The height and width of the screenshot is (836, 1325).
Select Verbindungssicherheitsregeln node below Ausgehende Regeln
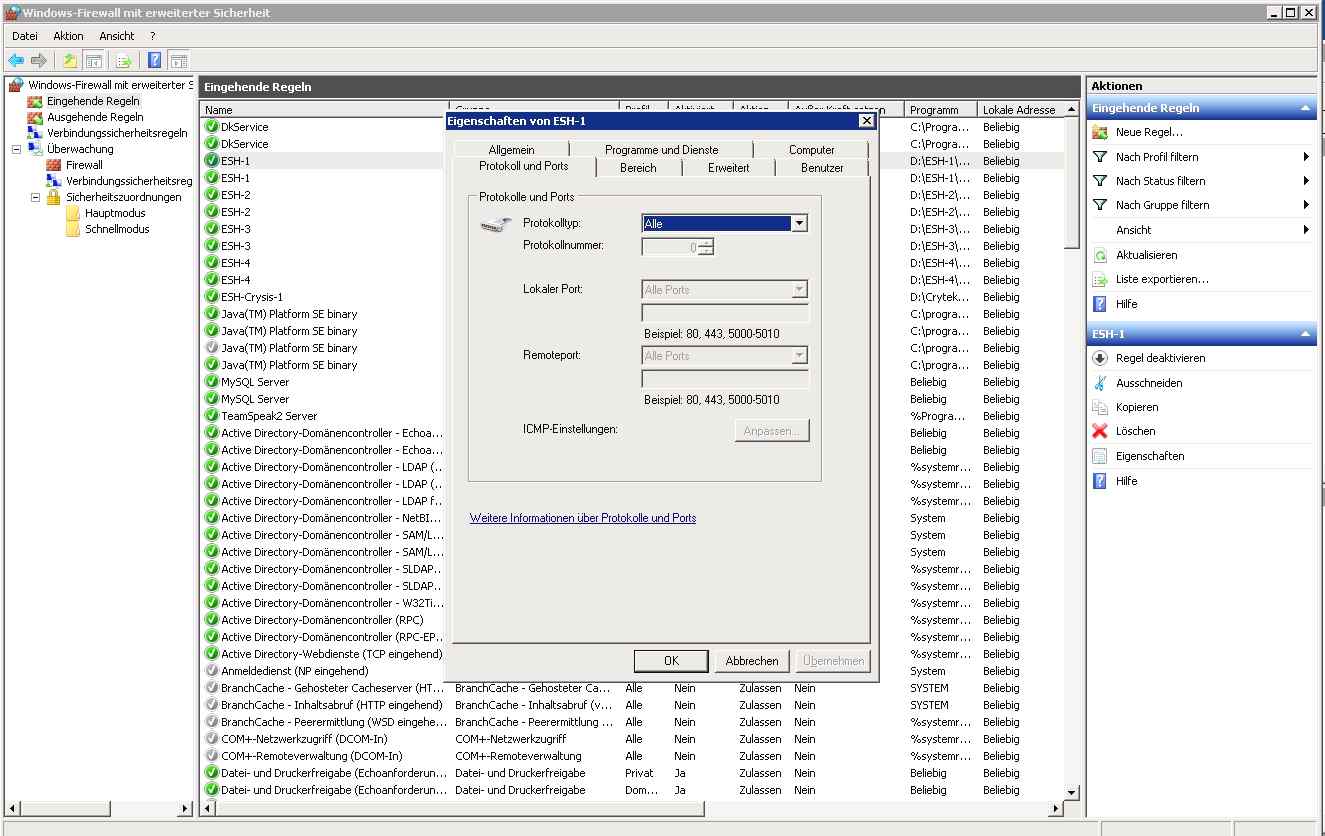pyautogui.click(x=117, y=133)
